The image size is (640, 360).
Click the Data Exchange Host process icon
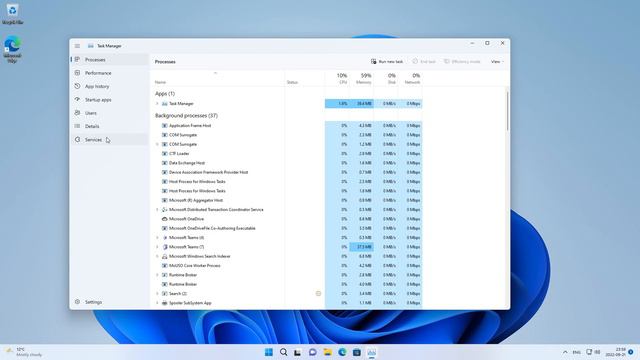[164, 163]
